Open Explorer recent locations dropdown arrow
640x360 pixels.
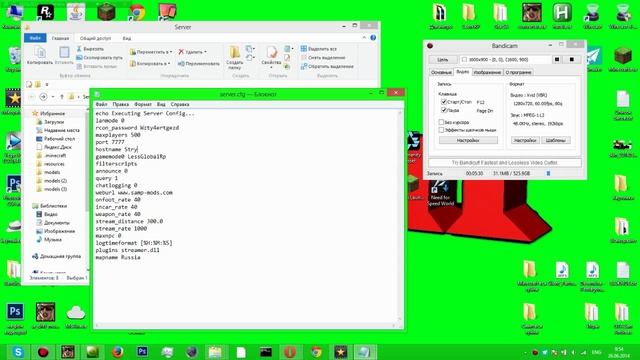click(53, 97)
